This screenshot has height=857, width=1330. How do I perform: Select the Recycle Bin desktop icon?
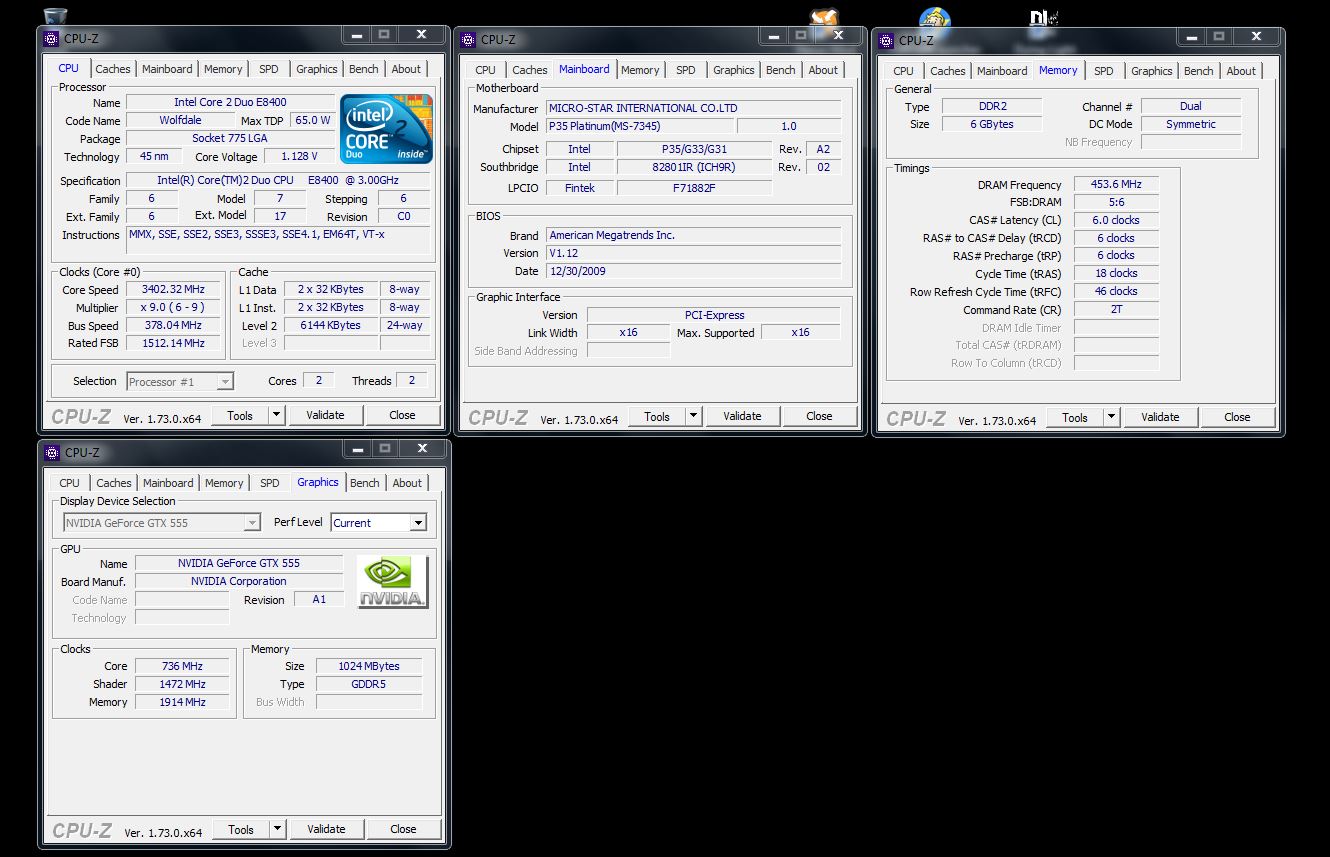pyautogui.click(x=56, y=15)
